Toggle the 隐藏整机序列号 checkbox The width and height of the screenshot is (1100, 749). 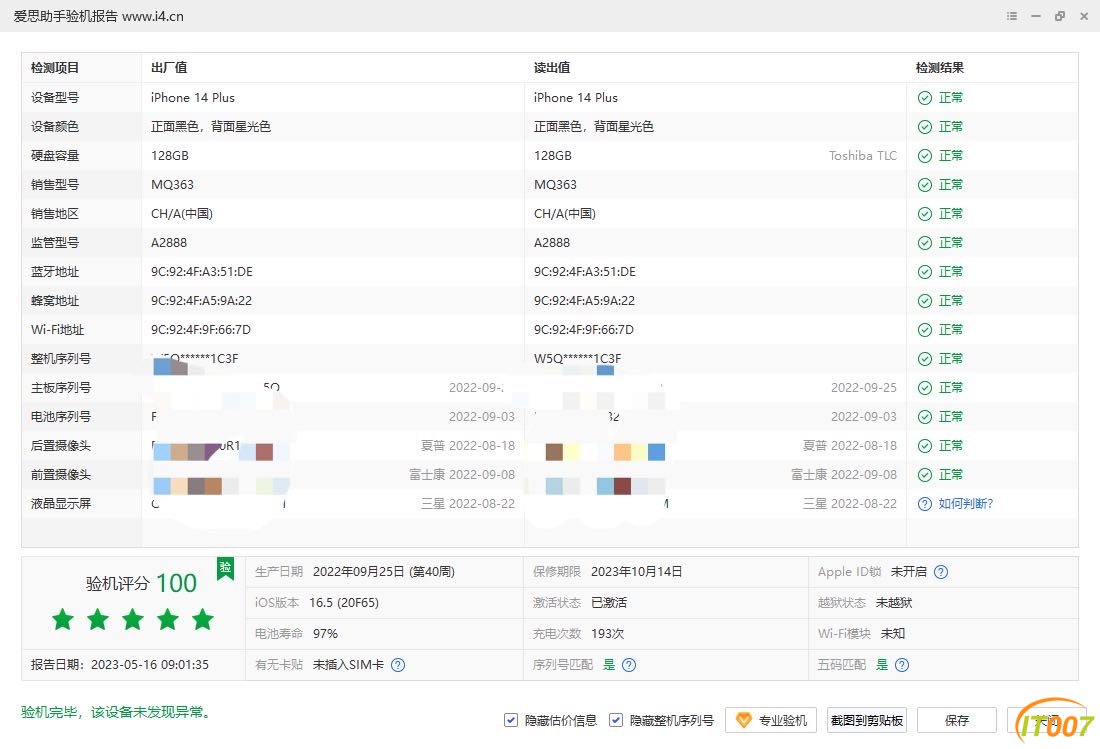point(615,720)
